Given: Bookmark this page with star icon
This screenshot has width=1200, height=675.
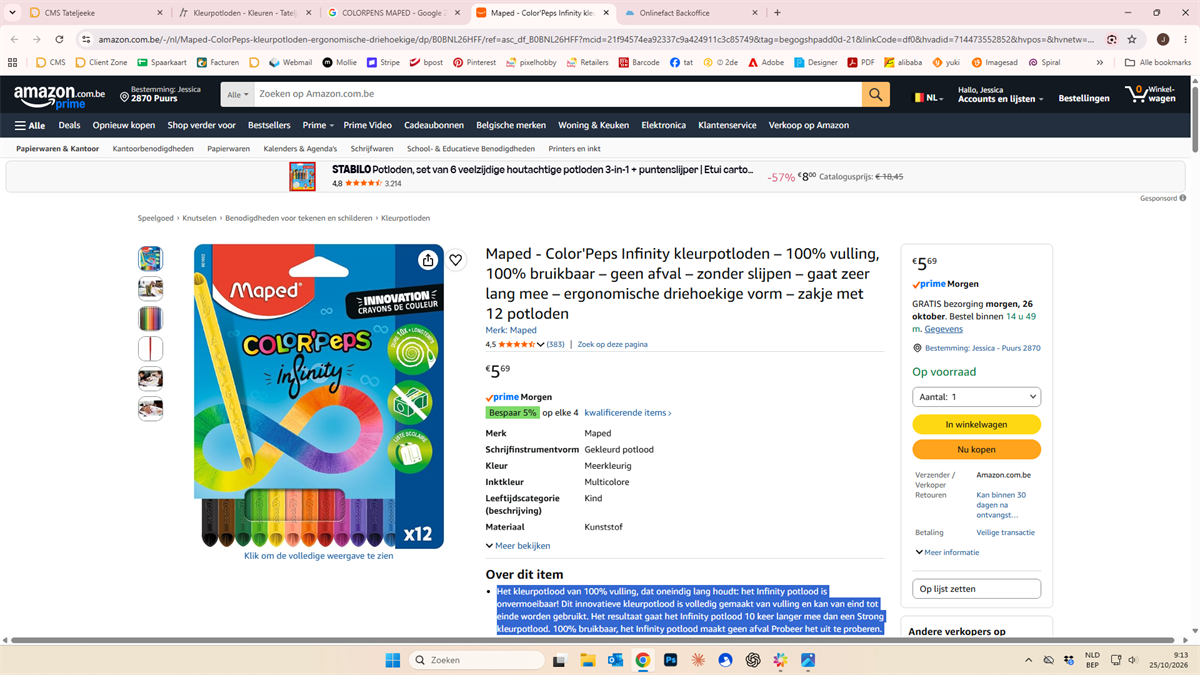Looking at the screenshot, I should tap(1131, 39).
